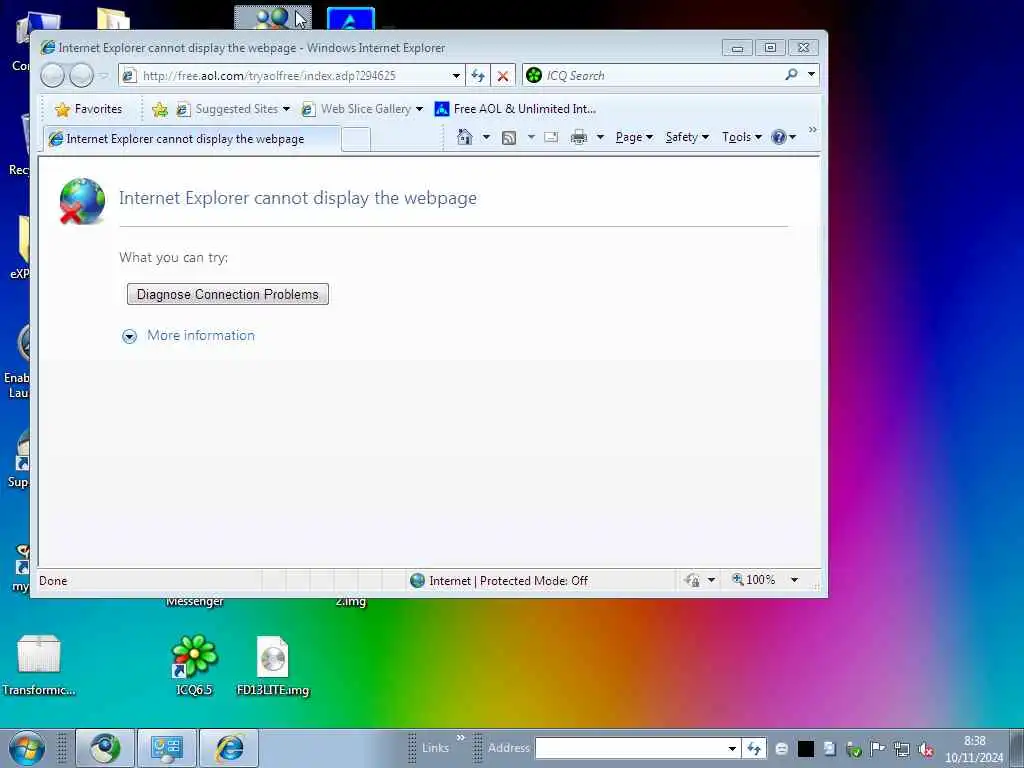Select the 'Internet Explorer cannot display' tab
The image size is (1024, 768).
pyautogui.click(x=192, y=138)
